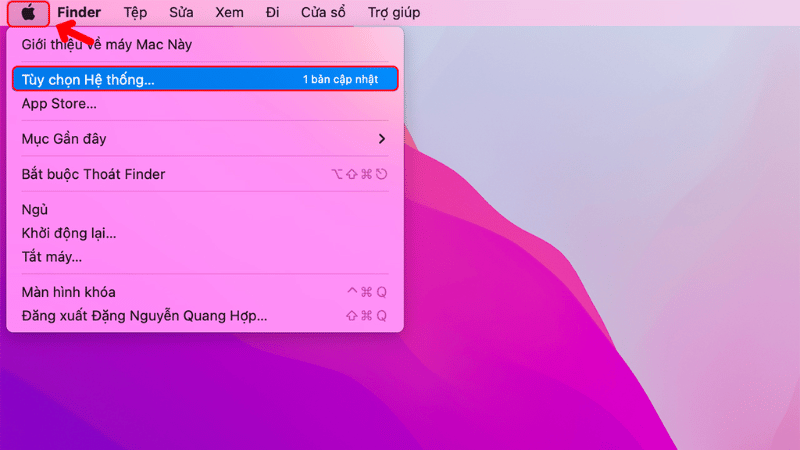Select Khởi động lại to restart
This screenshot has height=450, width=800.
pyautogui.click(x=69, y=233)
